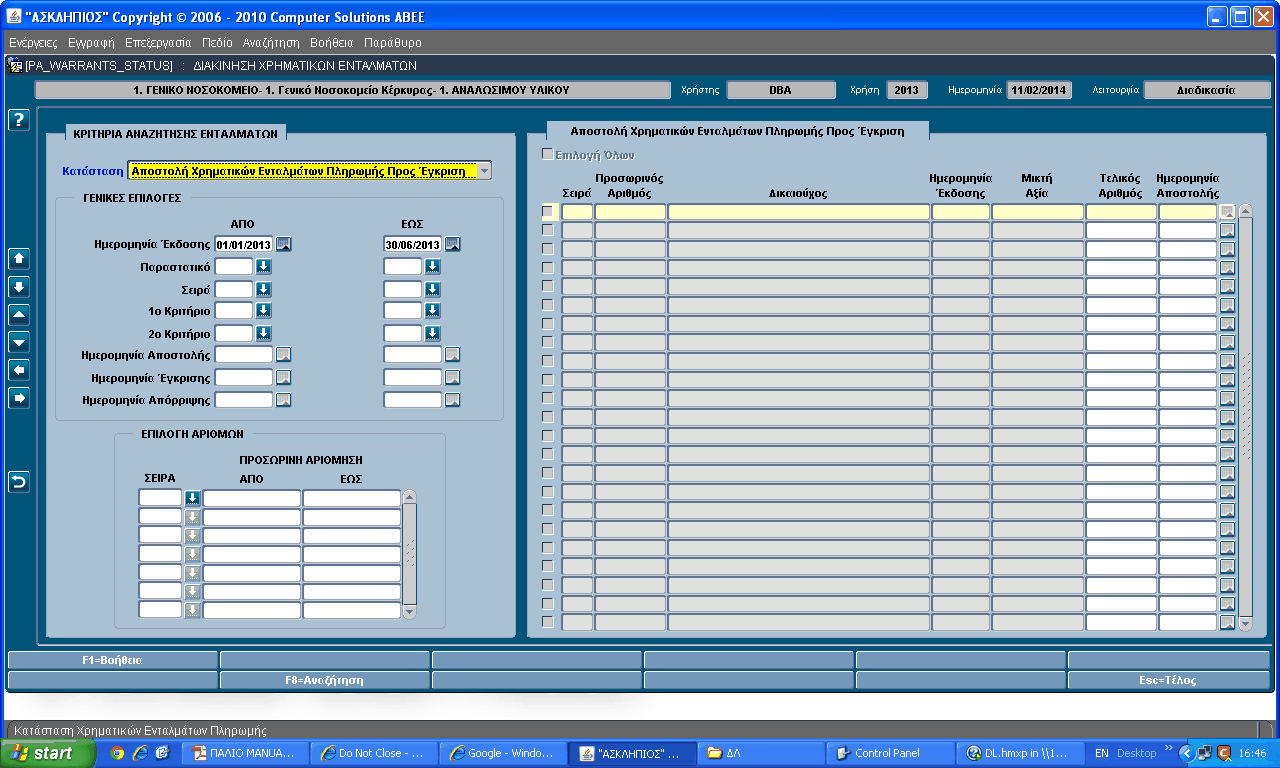Image resolution: width=1280 pixels, height=768 pixels.
Task: Open Παραστατικό ΑΠΟ list-of-values arrow
Action: (263, 267)
